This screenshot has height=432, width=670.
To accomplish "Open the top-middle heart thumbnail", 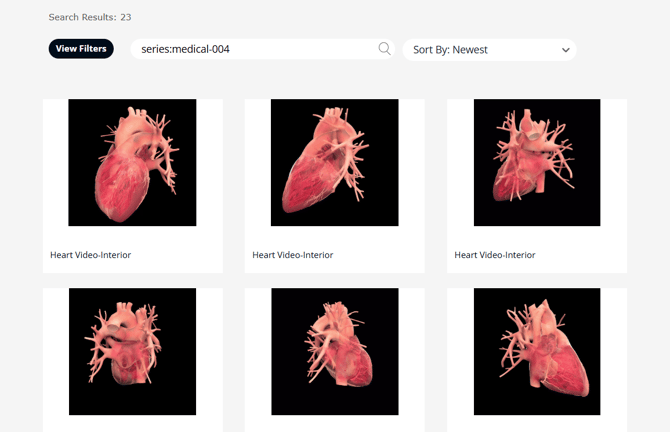I will coord(334,162).
